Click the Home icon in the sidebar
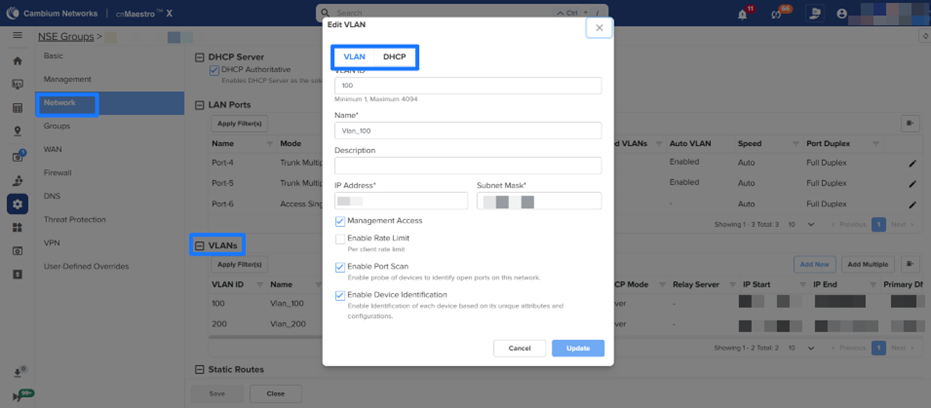 [17, 61]
